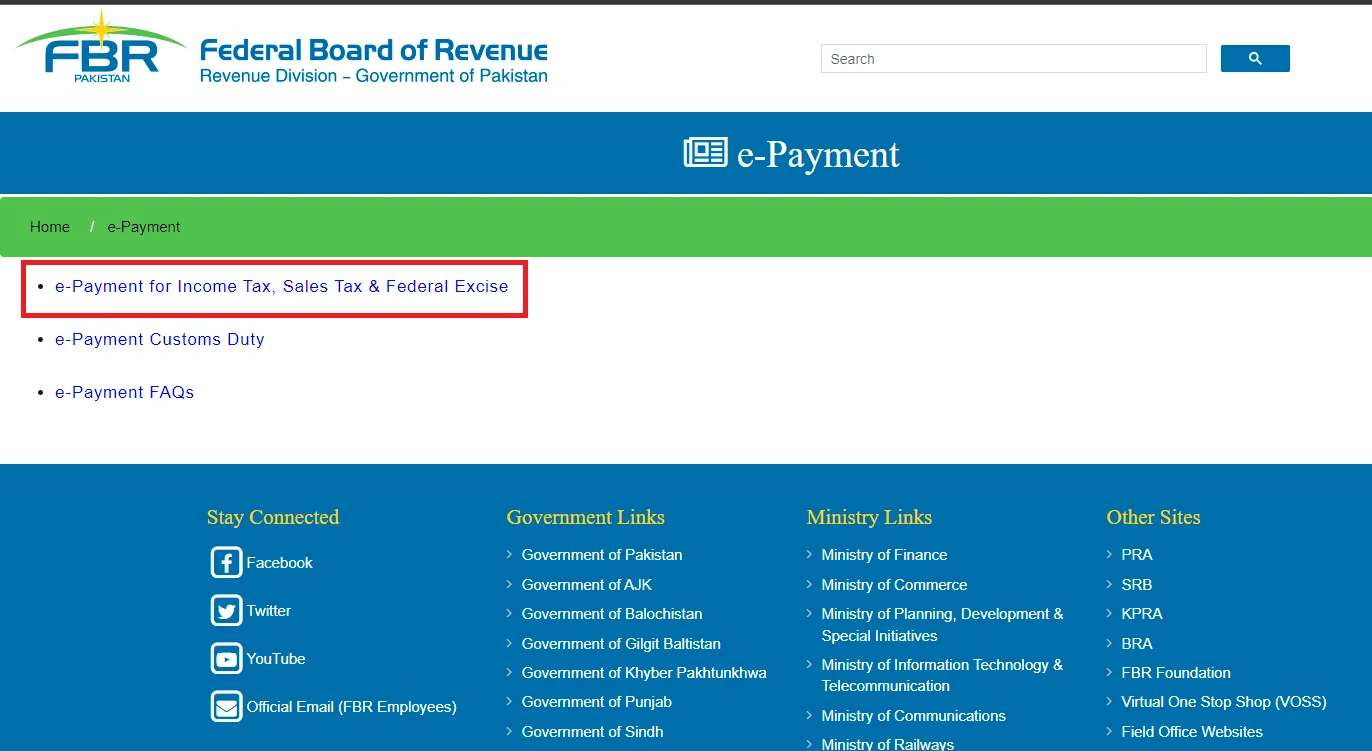Go to Home in the breadcrumb

click(50, 227)
